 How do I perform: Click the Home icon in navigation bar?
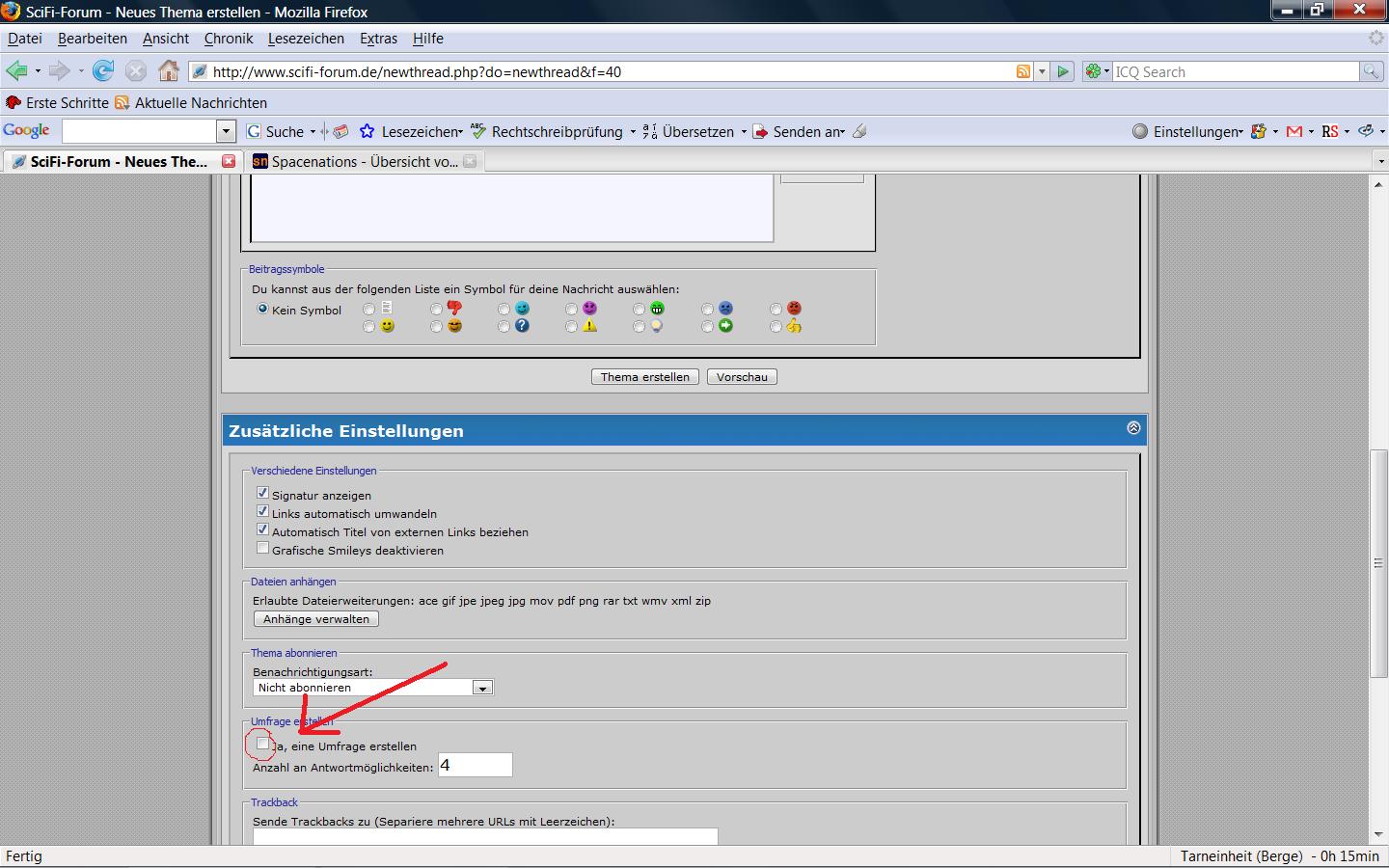click(x=169, y=70)
